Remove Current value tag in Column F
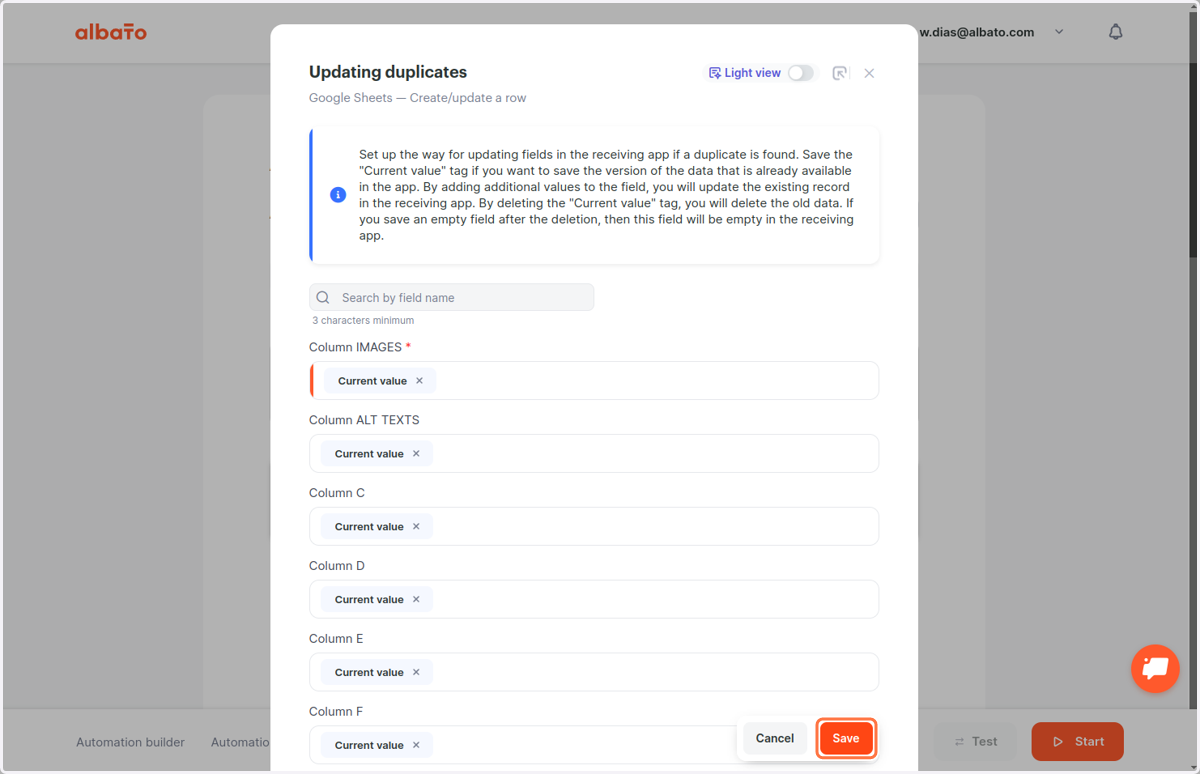The image size is (1200, 774). click(416, 745)
